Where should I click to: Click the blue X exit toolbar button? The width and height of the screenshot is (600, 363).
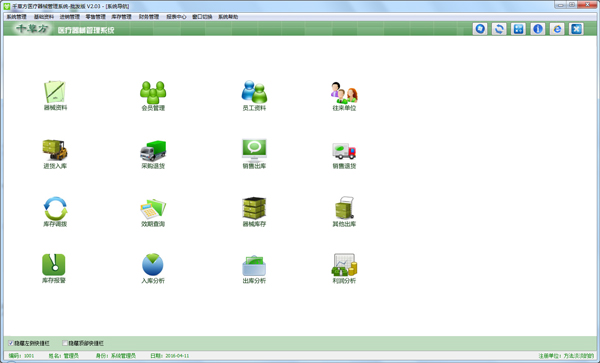coord(576,29)
